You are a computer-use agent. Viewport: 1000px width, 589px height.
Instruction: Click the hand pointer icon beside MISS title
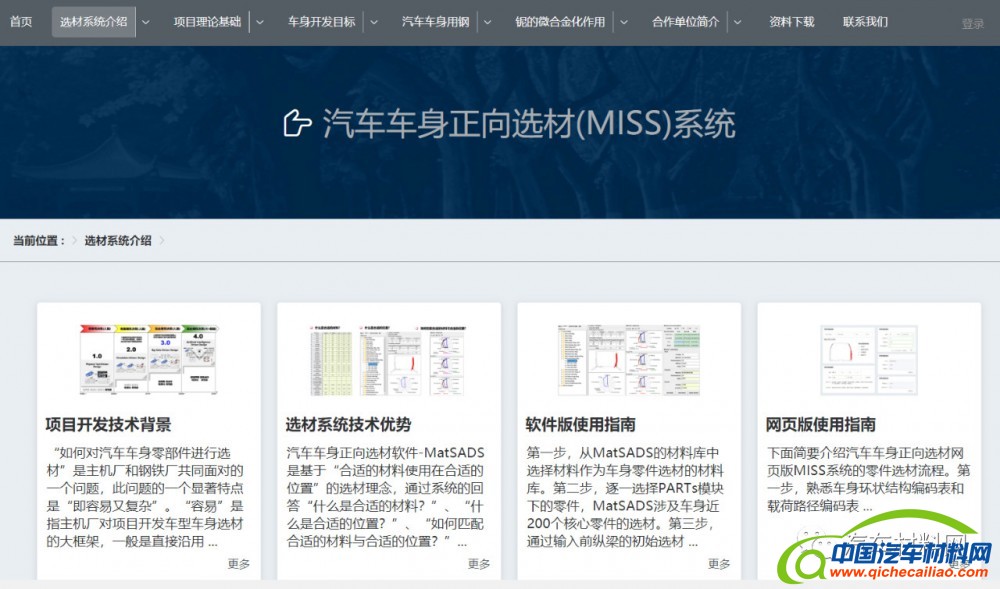(298, 124)
